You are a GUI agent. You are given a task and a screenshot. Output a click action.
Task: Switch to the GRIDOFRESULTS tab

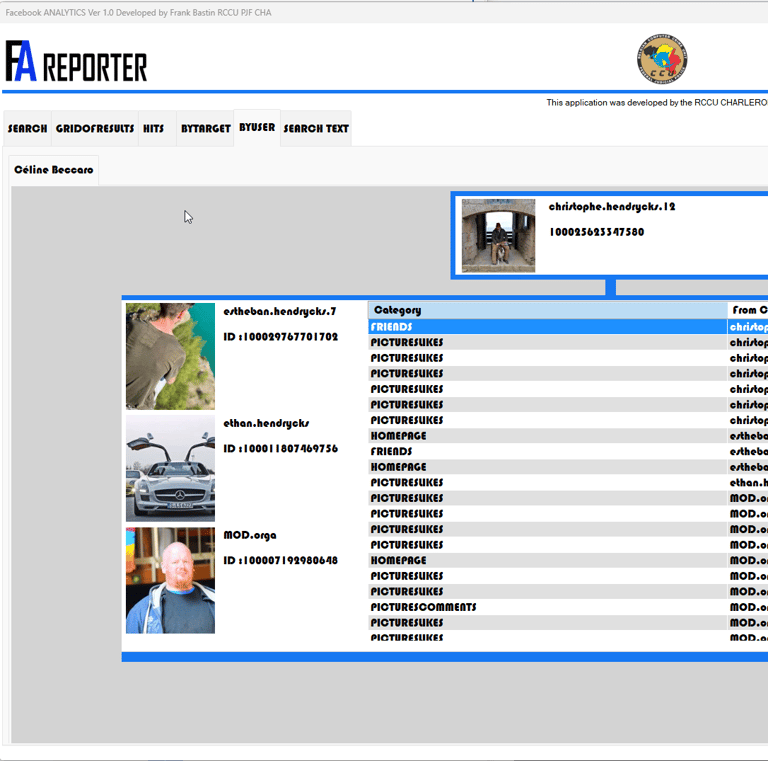95,129
